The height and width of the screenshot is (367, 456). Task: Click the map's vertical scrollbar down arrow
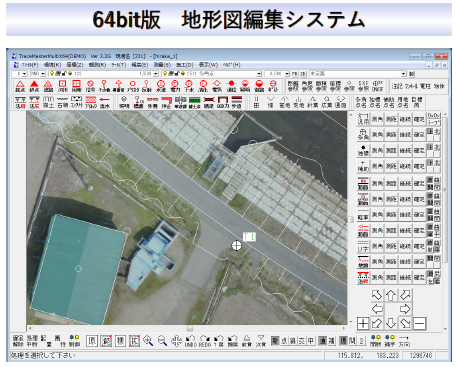point(351,322)
